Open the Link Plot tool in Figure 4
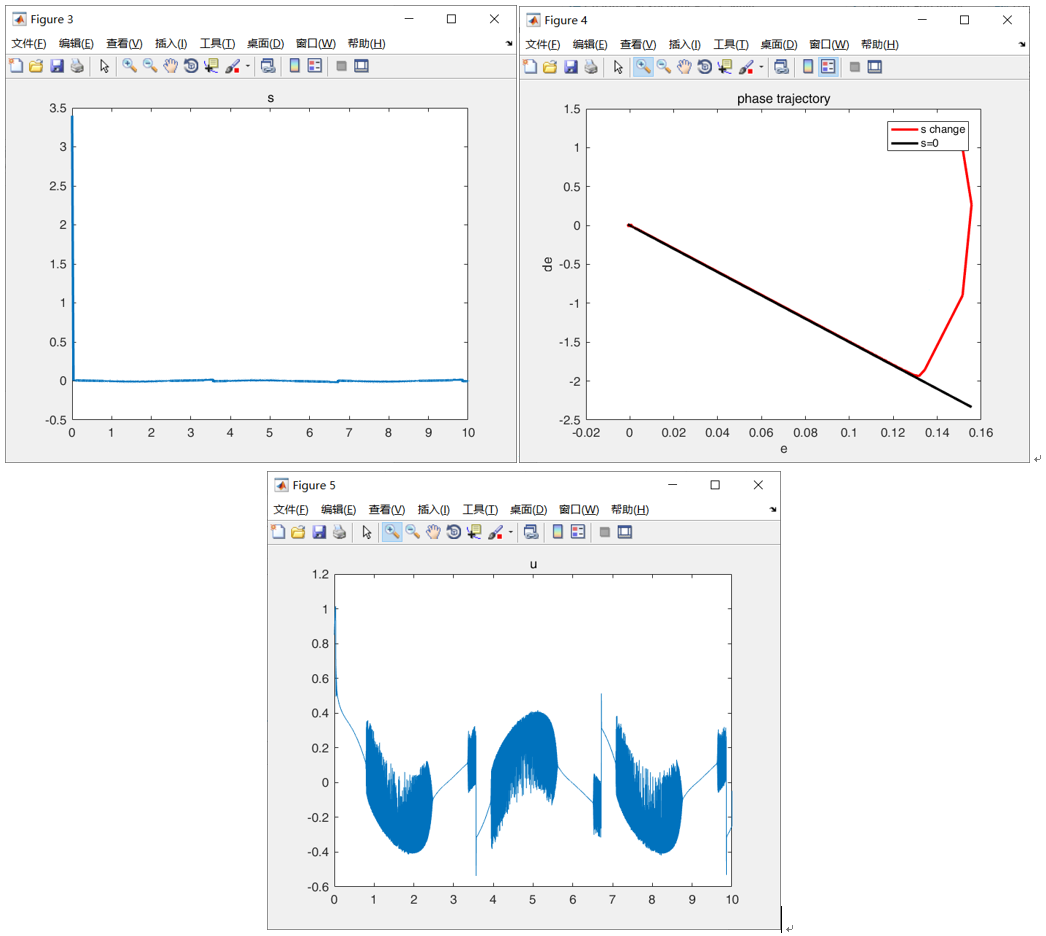The image size is (1046, 936). coord(783,67)
